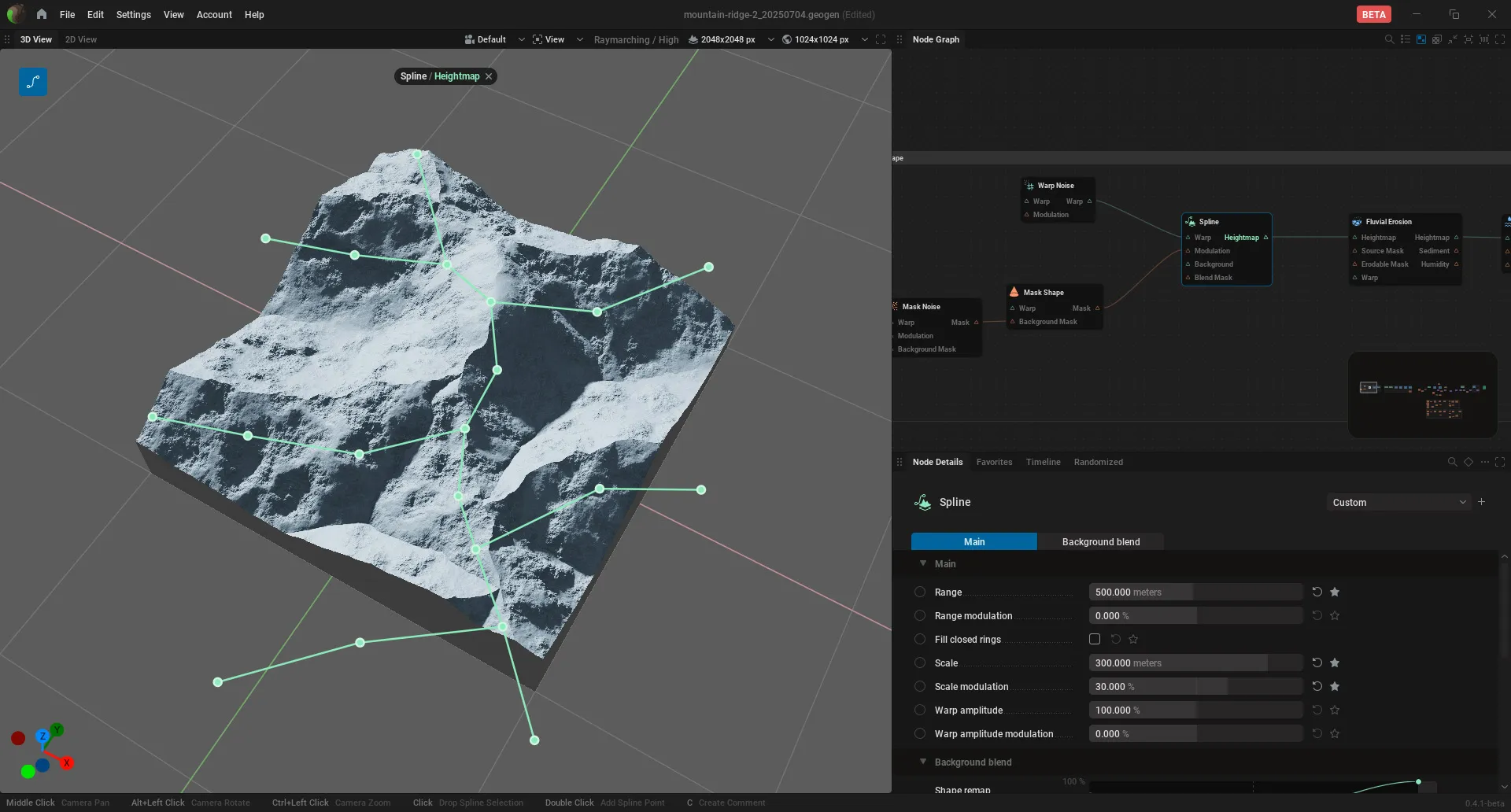This screenshot has height=812, width=1511.
Task: Switch to the 2D View tab
Action: [x=81, y=39]
